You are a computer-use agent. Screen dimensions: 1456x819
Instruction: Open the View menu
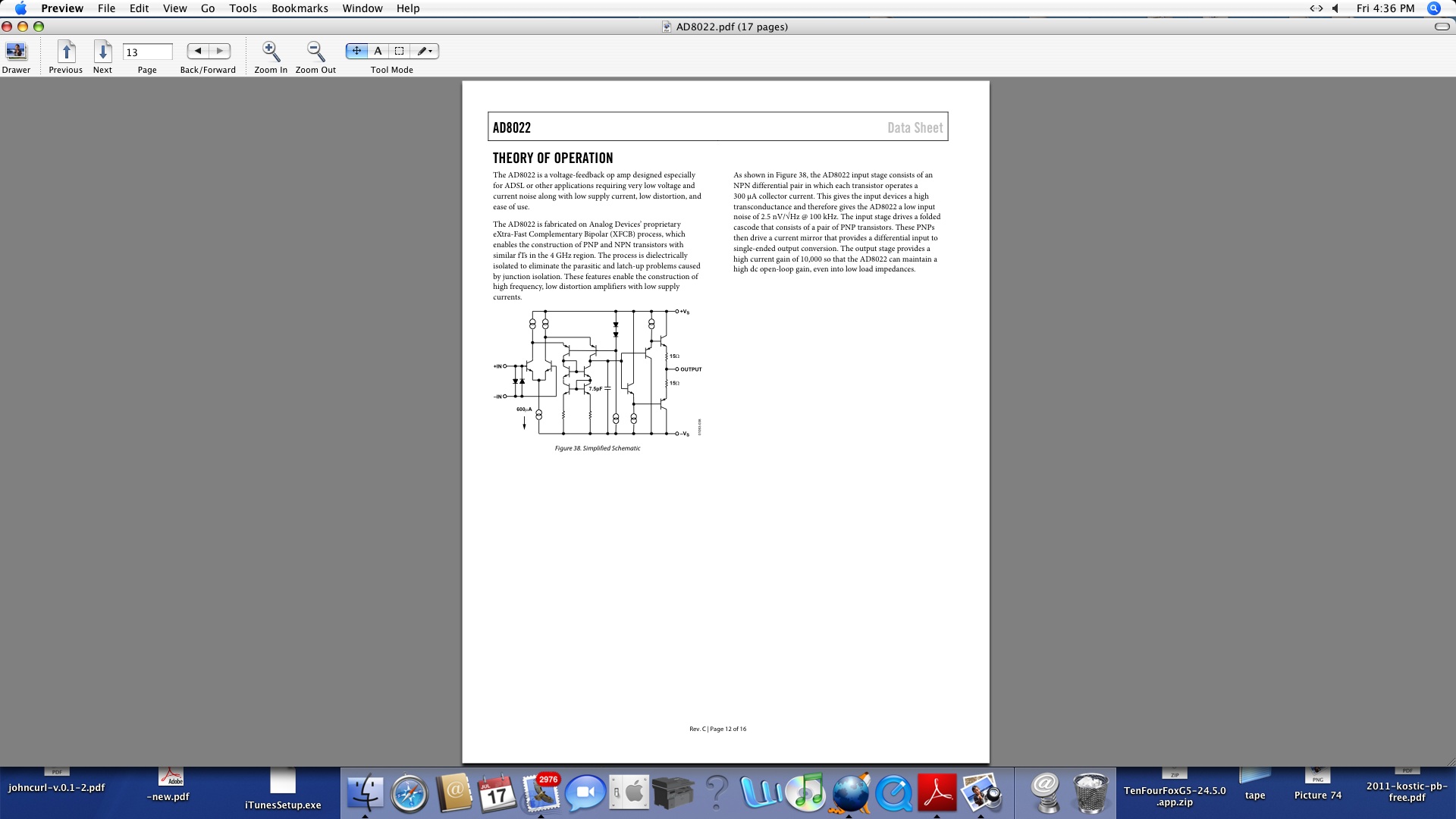tap(174, 8)
